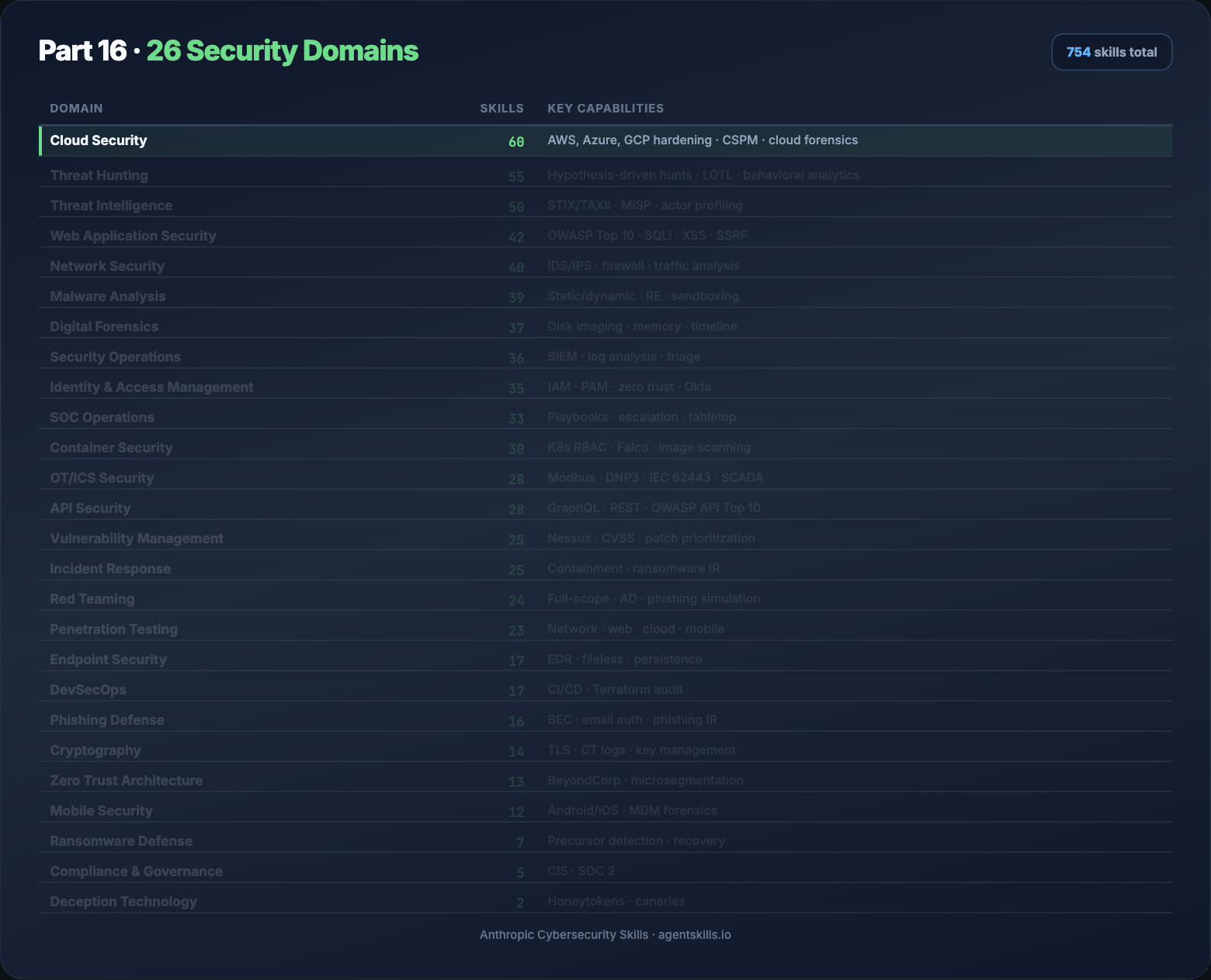Click K8s RBAC · Falco capabilities text
The width and height of the screenshot is (1211, 980).
649,448
